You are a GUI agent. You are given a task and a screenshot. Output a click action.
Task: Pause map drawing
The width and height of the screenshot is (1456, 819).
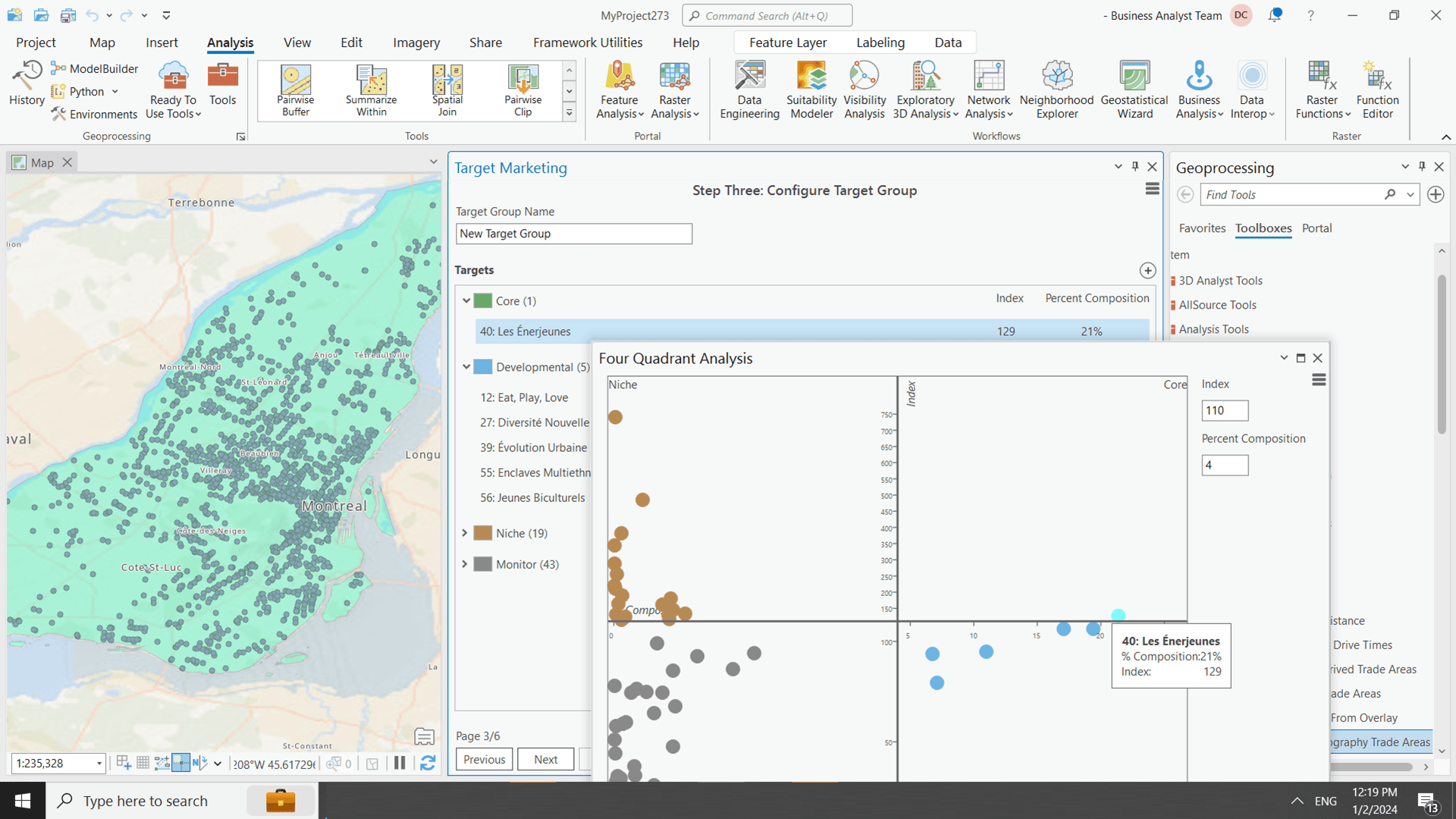pyautogui.click(x=400, y=763)
